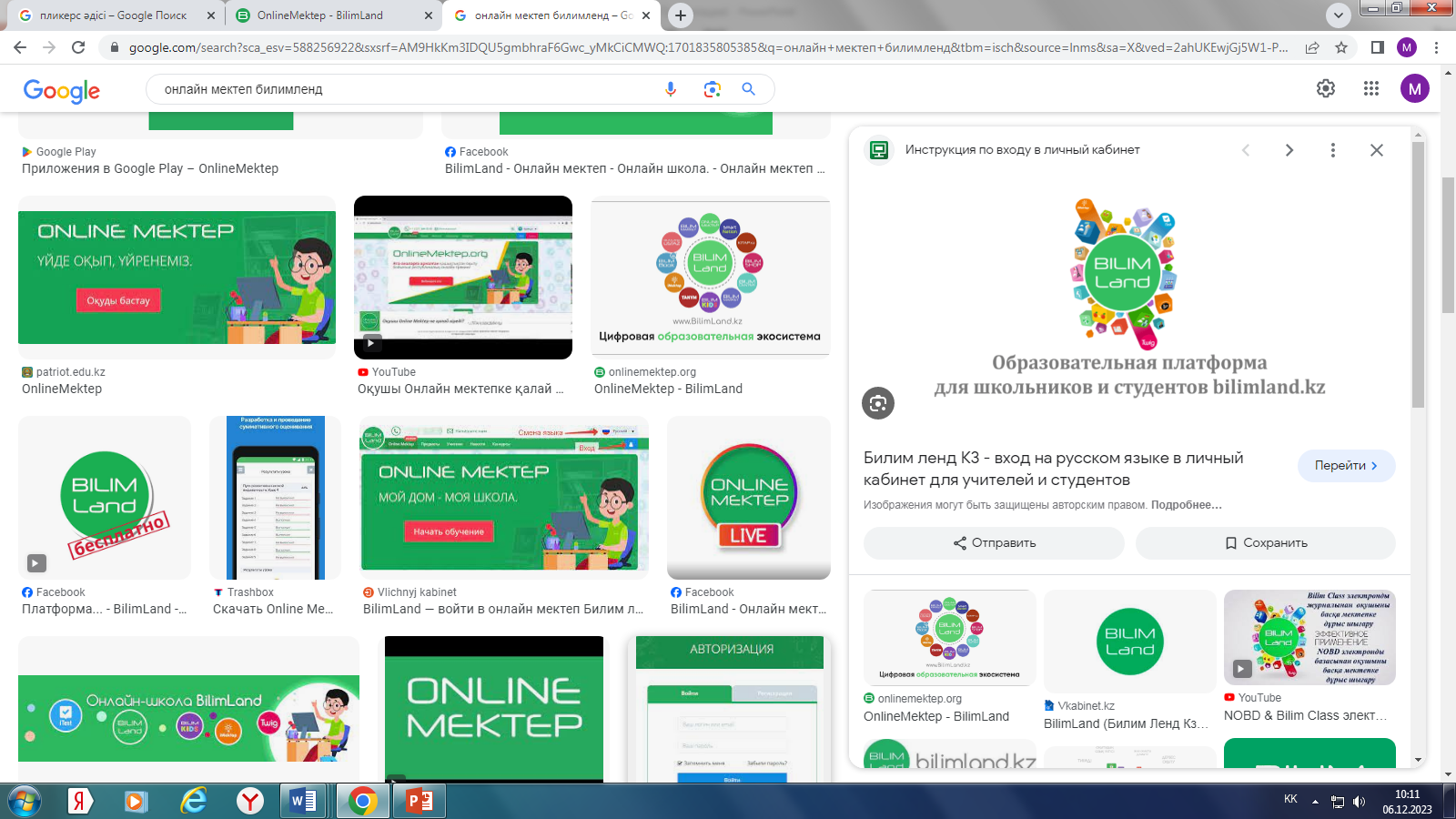Open the Trashbox phone screenshot image
The height and width of the screenshot is (819, 1456).
(x=275, y=498)
